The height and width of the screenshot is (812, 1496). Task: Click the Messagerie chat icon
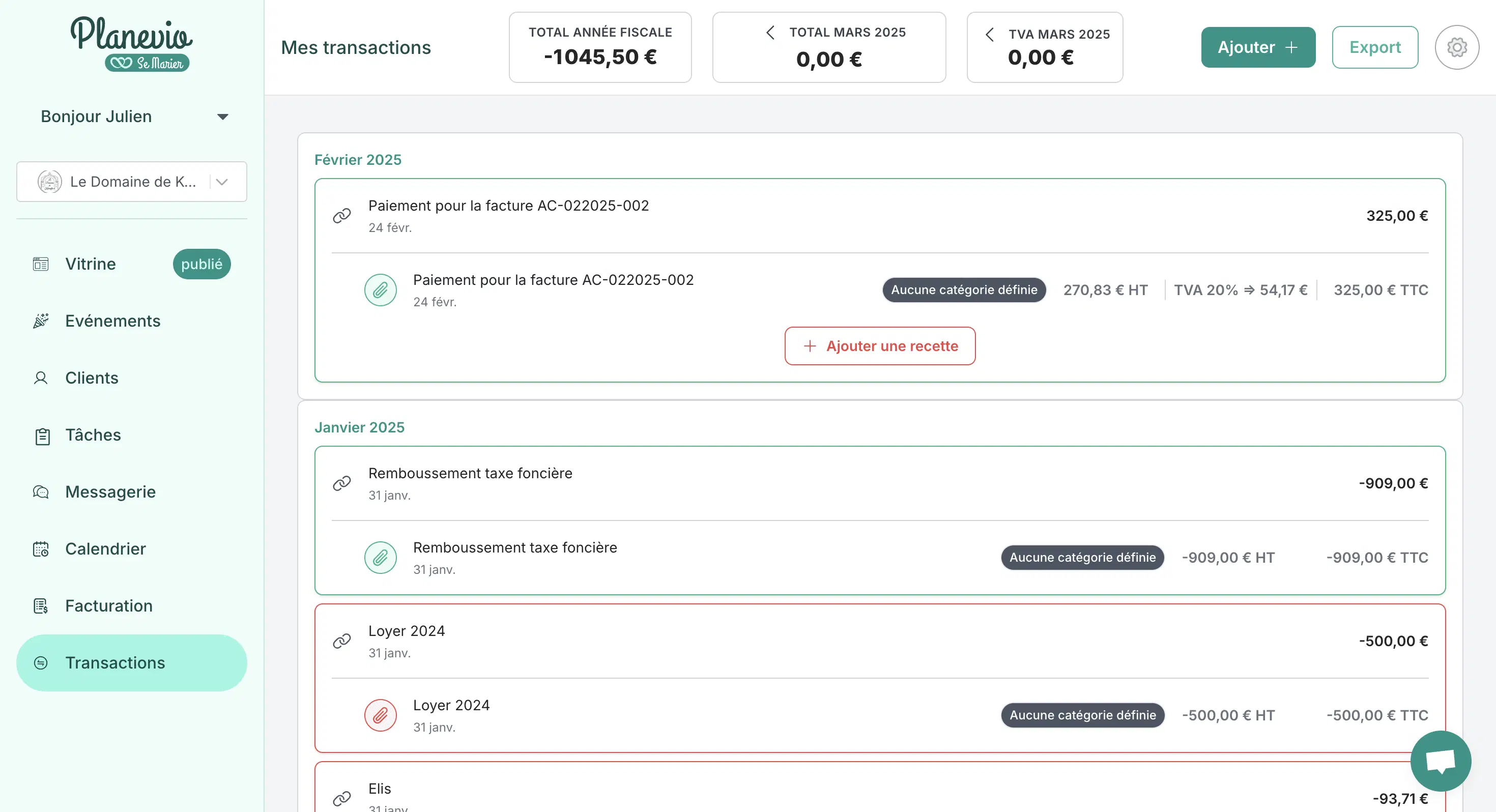(x=41, y=492)
